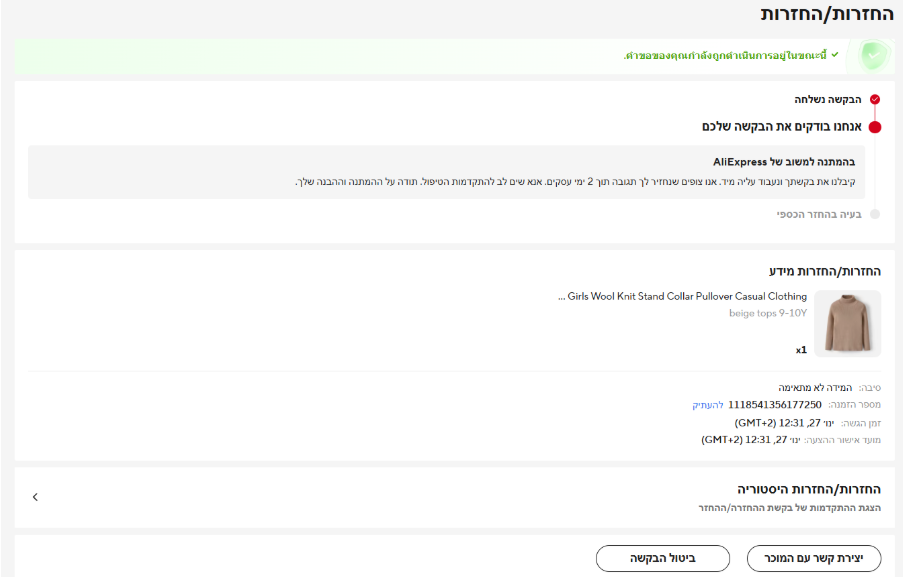903x578 pixels.
Task: Click the בהמתנה למשוב של AliExpress message heading
Action: point(784,161)
